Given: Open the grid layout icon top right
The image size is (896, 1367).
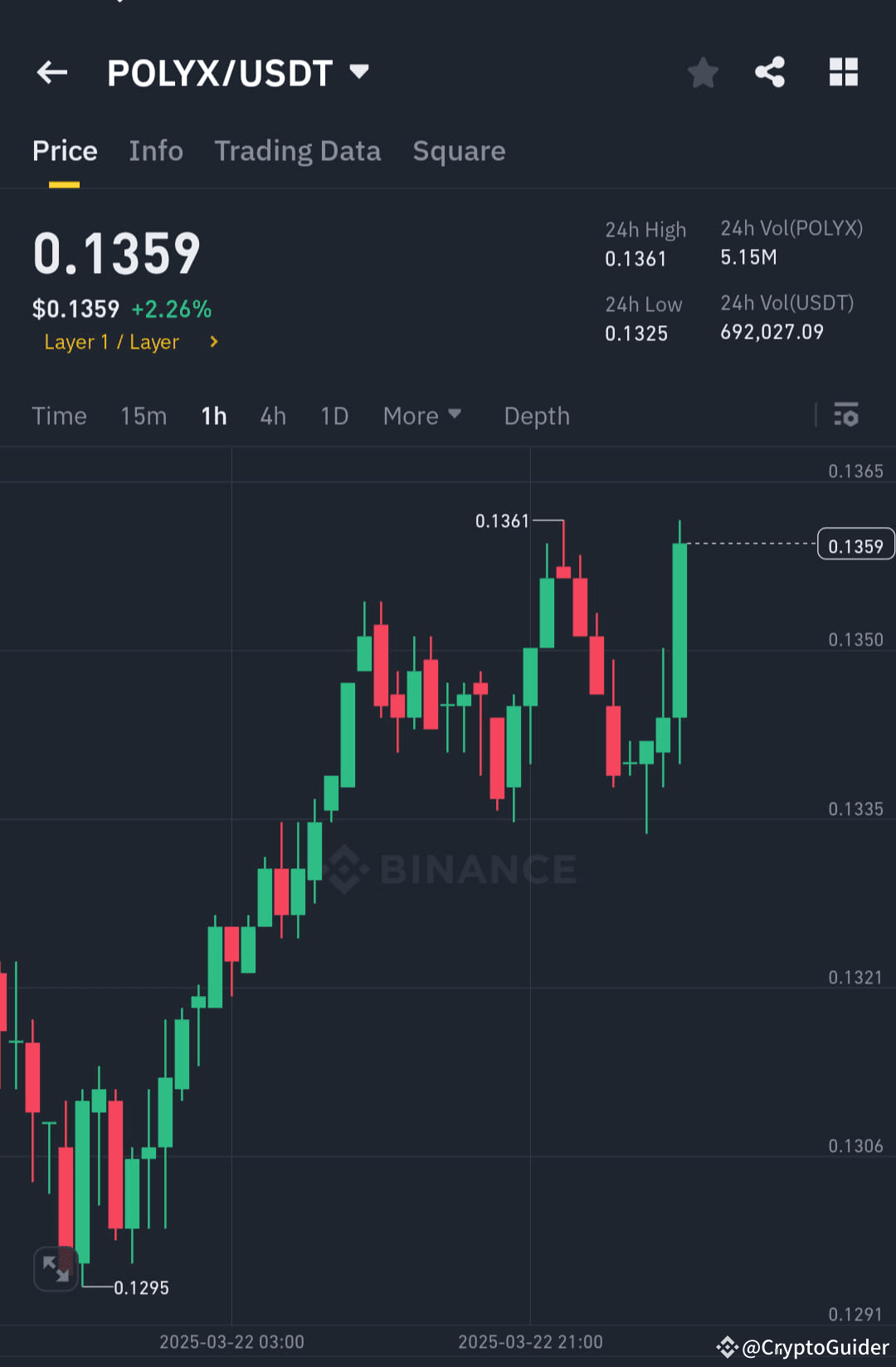Looking at the screenshot, I should [844, 72].
